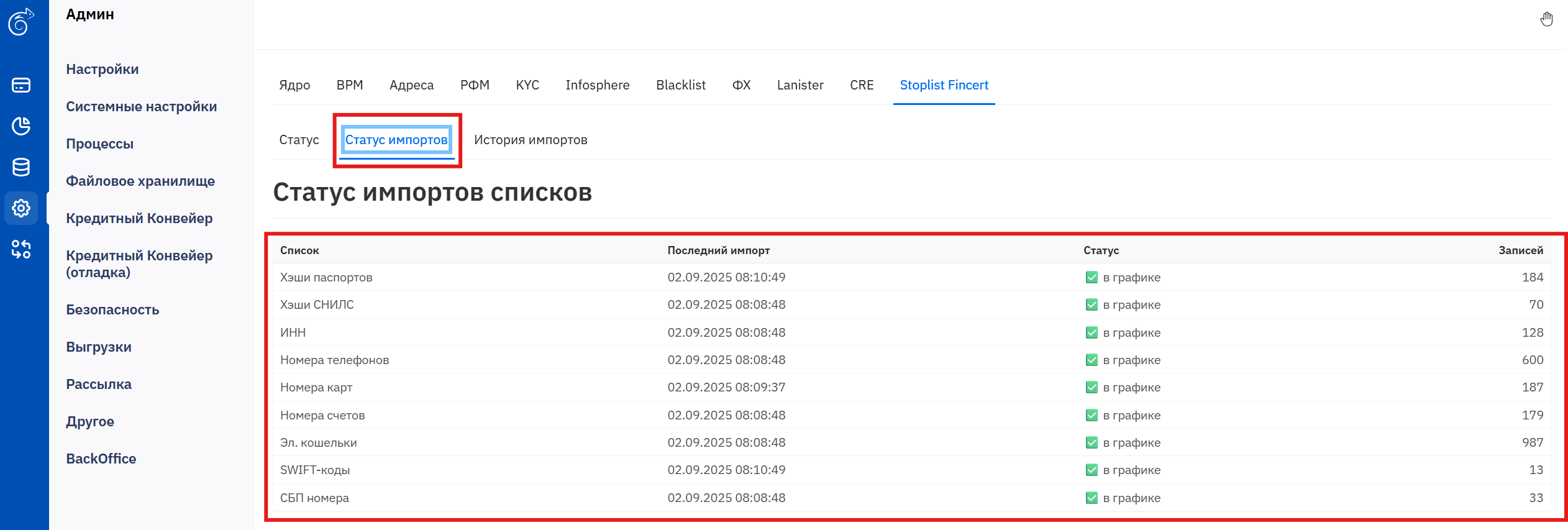Open the История импортов subtab
The height and width of the screenshot is (530, 1568).
pyautogui.click(x=530, y=140)
